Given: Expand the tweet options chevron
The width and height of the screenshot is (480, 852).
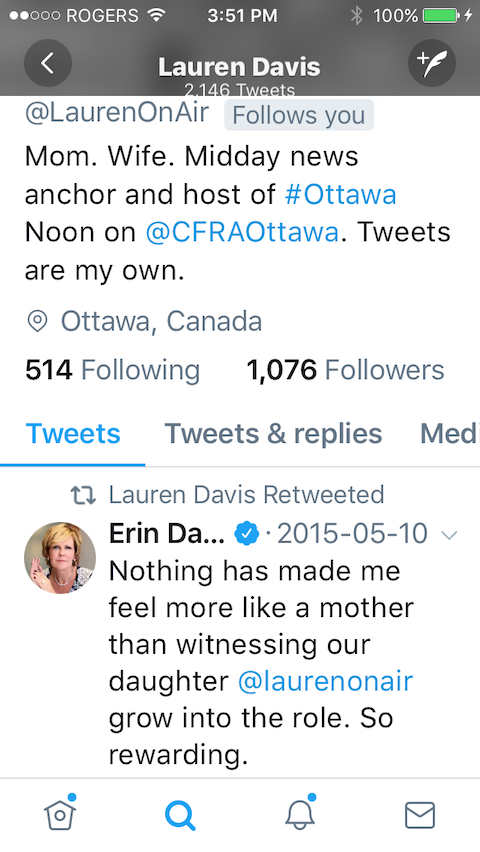Looking at the screenshot, I should pyautogui.click(x=449, y=536).
